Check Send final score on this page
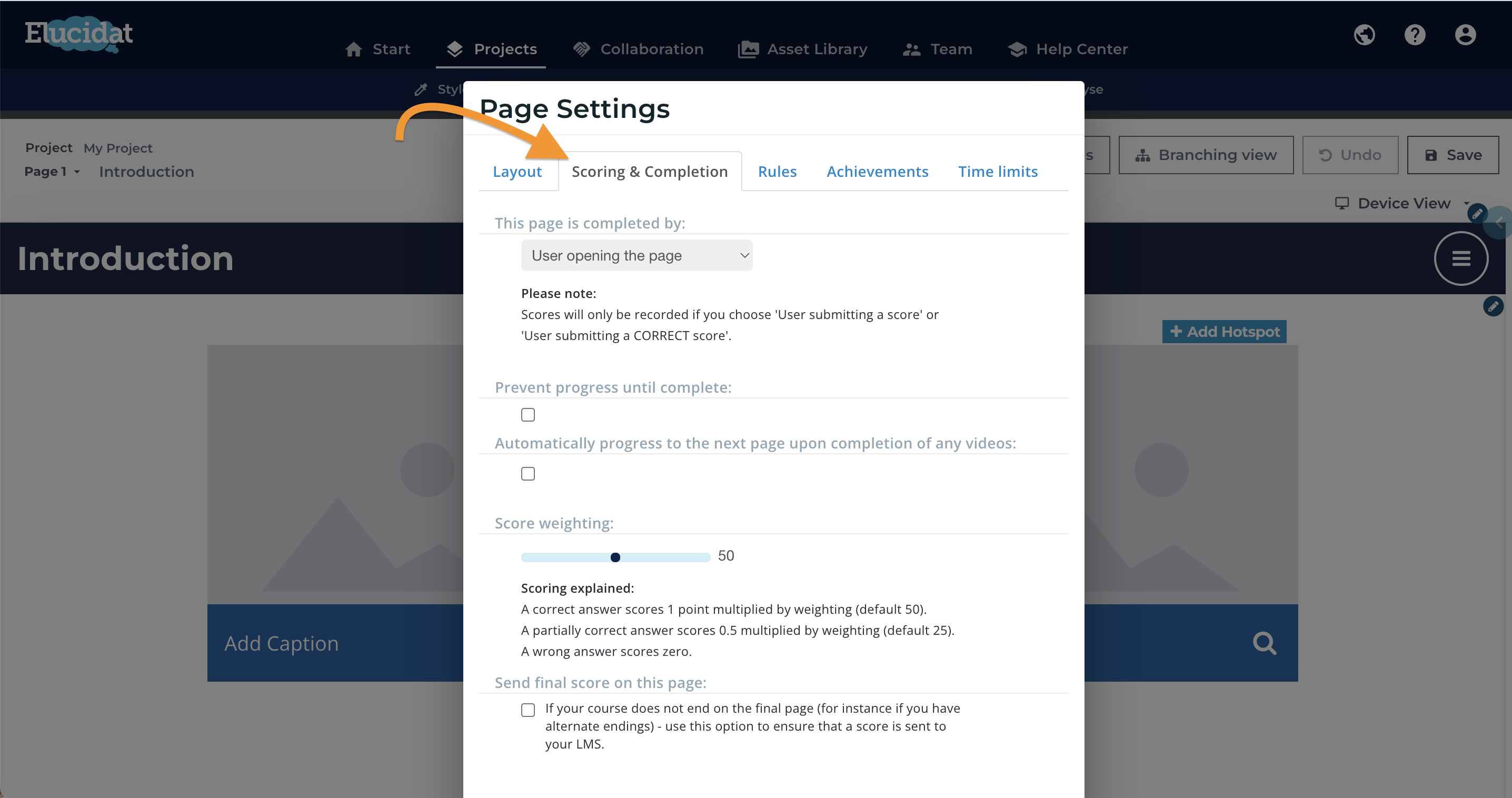 [528, 710]
